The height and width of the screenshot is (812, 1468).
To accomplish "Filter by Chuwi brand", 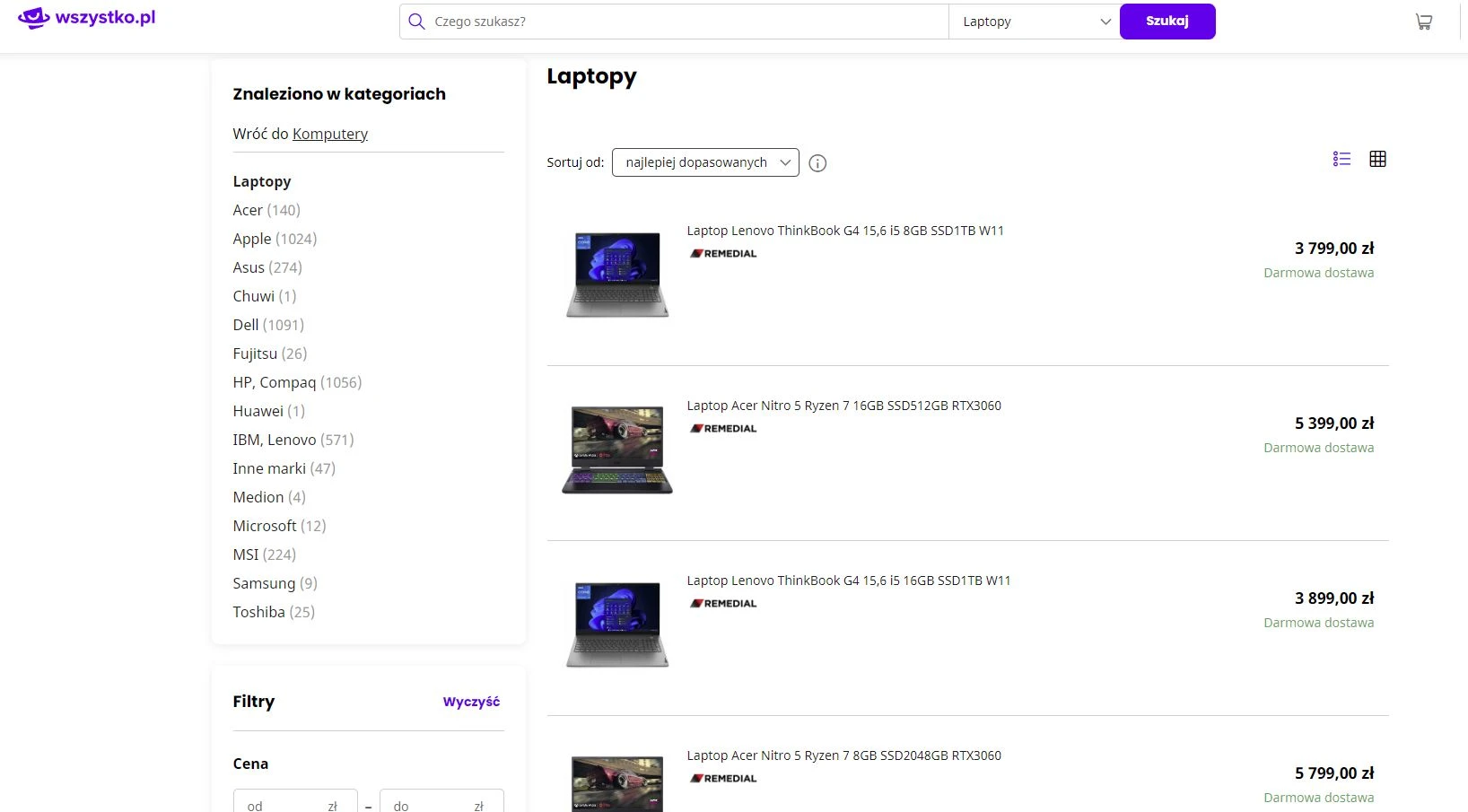I will (x=265, y=296).
